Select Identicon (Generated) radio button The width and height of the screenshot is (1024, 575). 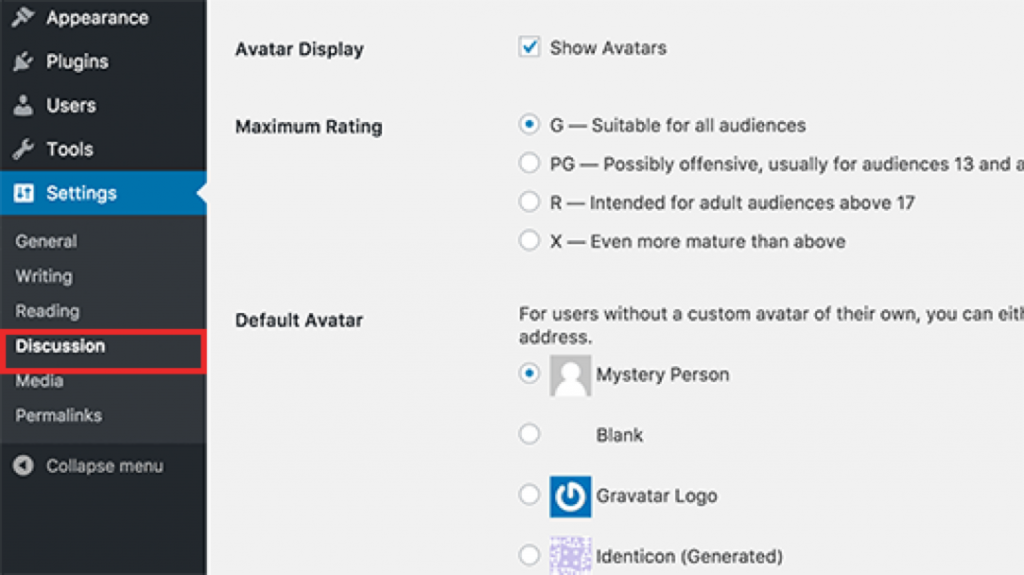pyautogui.click(x=529, y=555)
